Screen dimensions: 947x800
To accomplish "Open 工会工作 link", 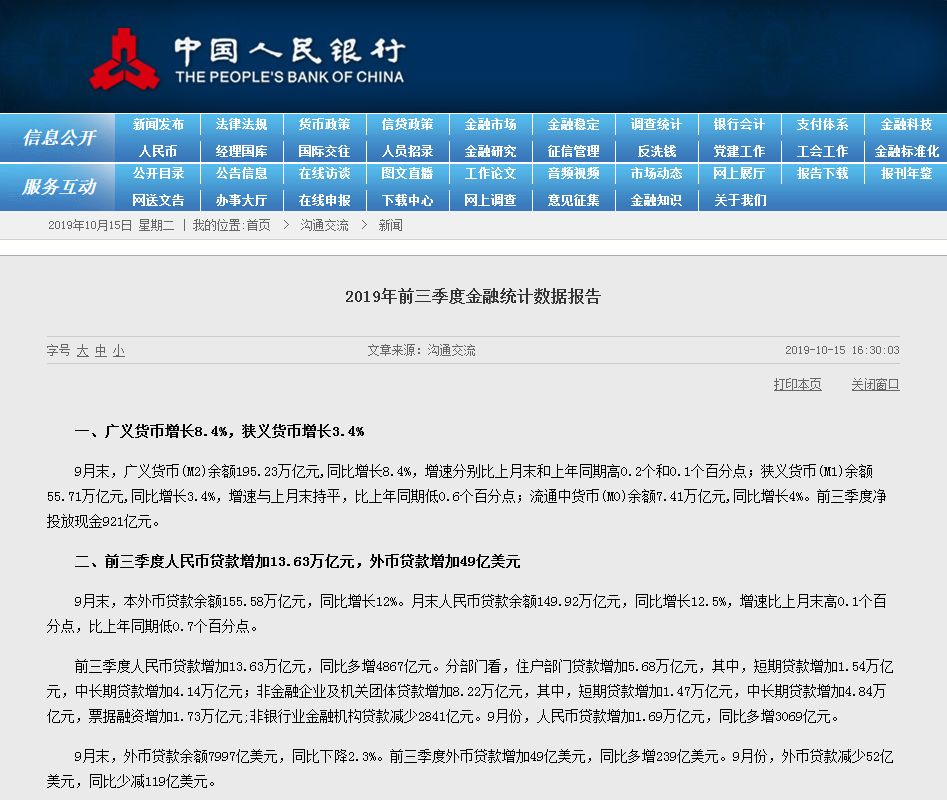I will [x=822, y=151].
